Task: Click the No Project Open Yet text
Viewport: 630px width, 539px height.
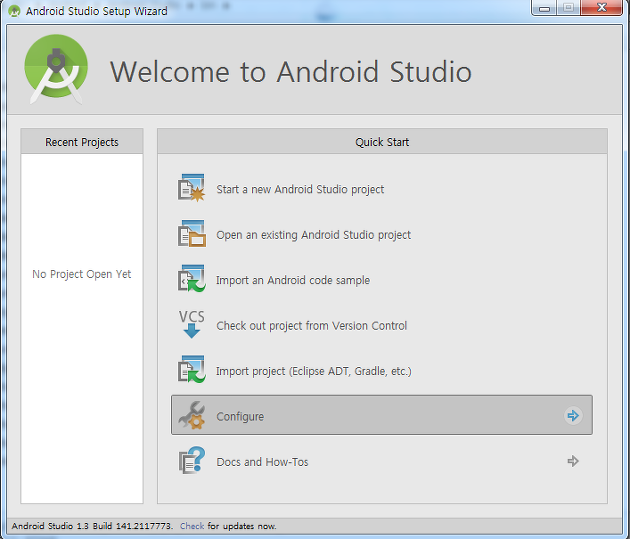Action: coord(82,274)
